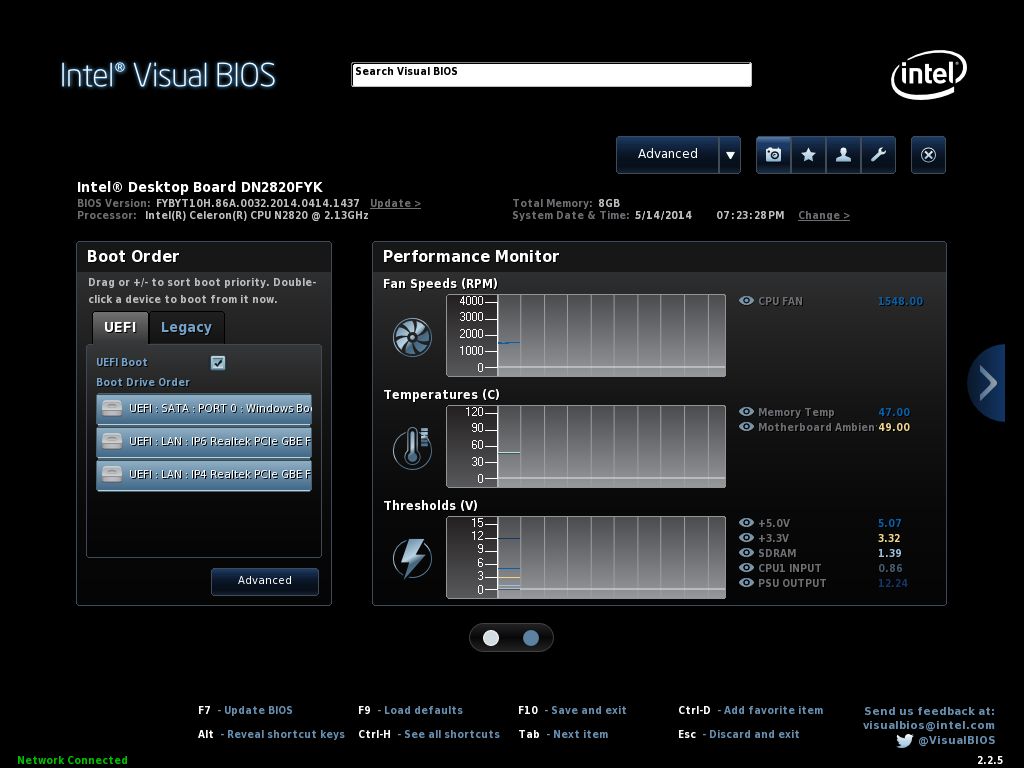Select UEFI LAN IP6 Realtek boot entry
This screenshot has height=768, width=1024.
click(204, 441)
